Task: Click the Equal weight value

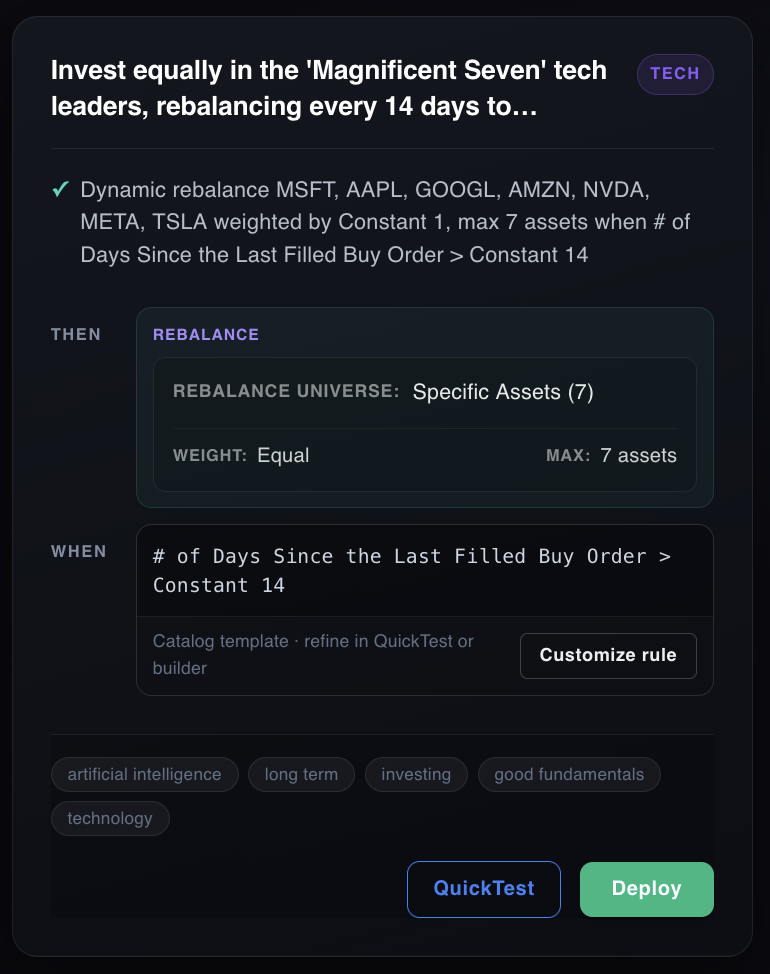Action: [x=283, y=456]
